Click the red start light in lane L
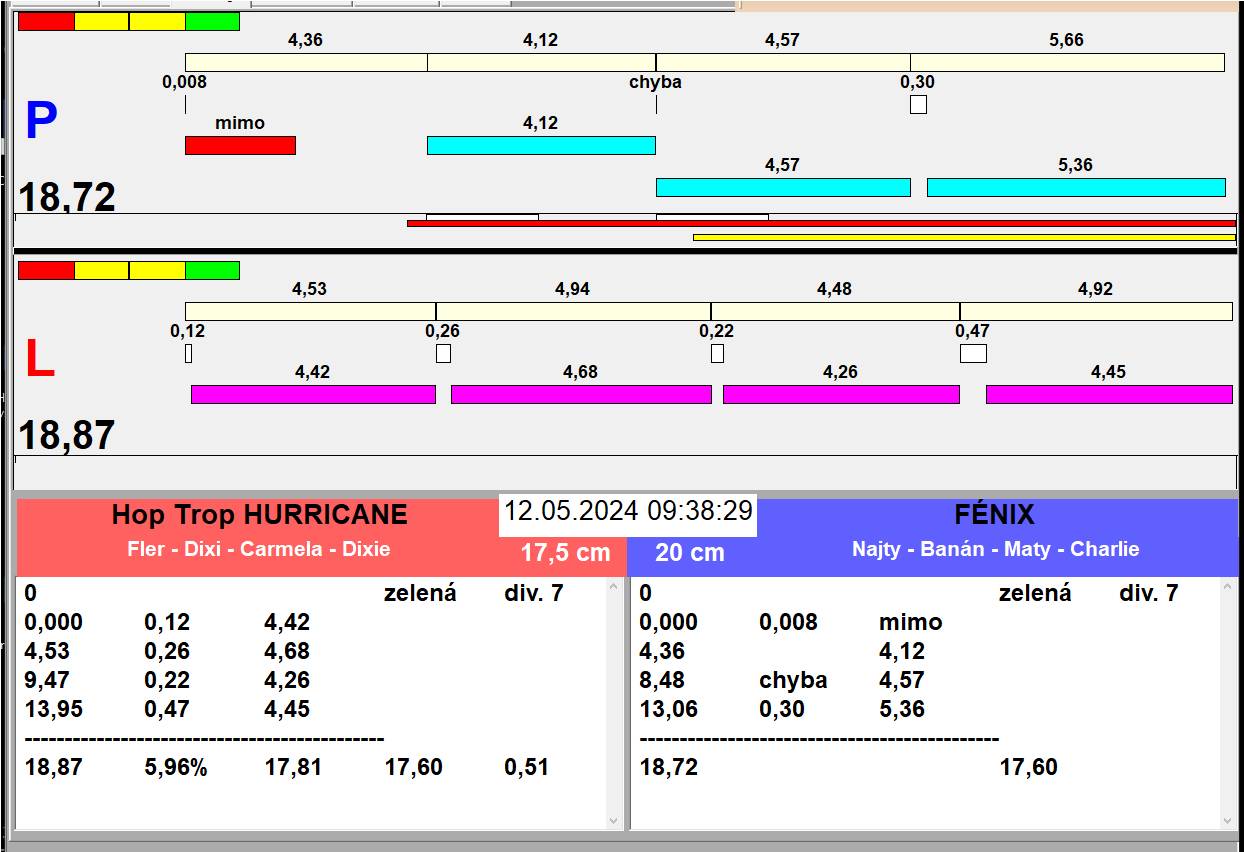The width and height of the screenshot is (1244, 852). point(46,270)
